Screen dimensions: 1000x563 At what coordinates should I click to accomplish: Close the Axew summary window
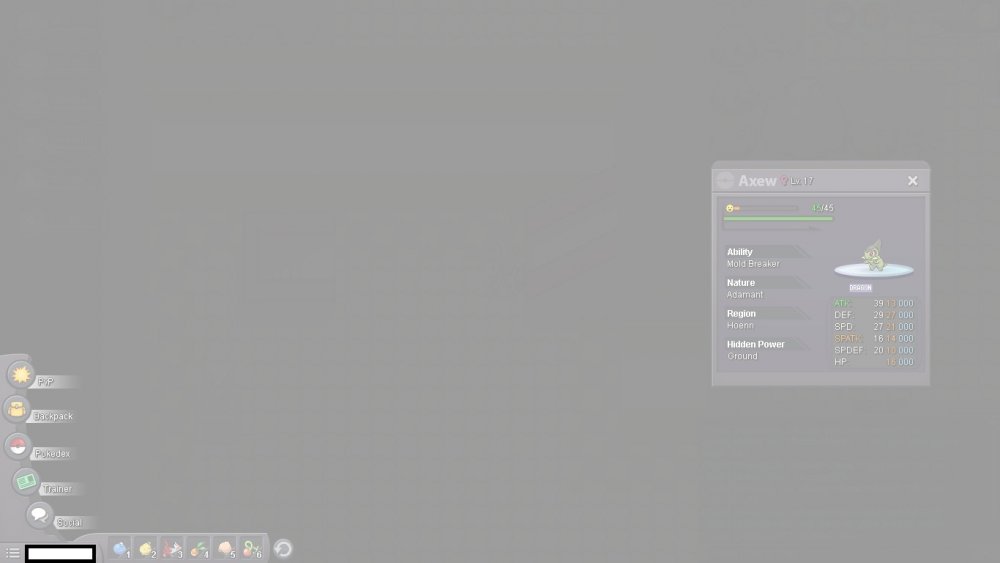[x=912, y=181]
